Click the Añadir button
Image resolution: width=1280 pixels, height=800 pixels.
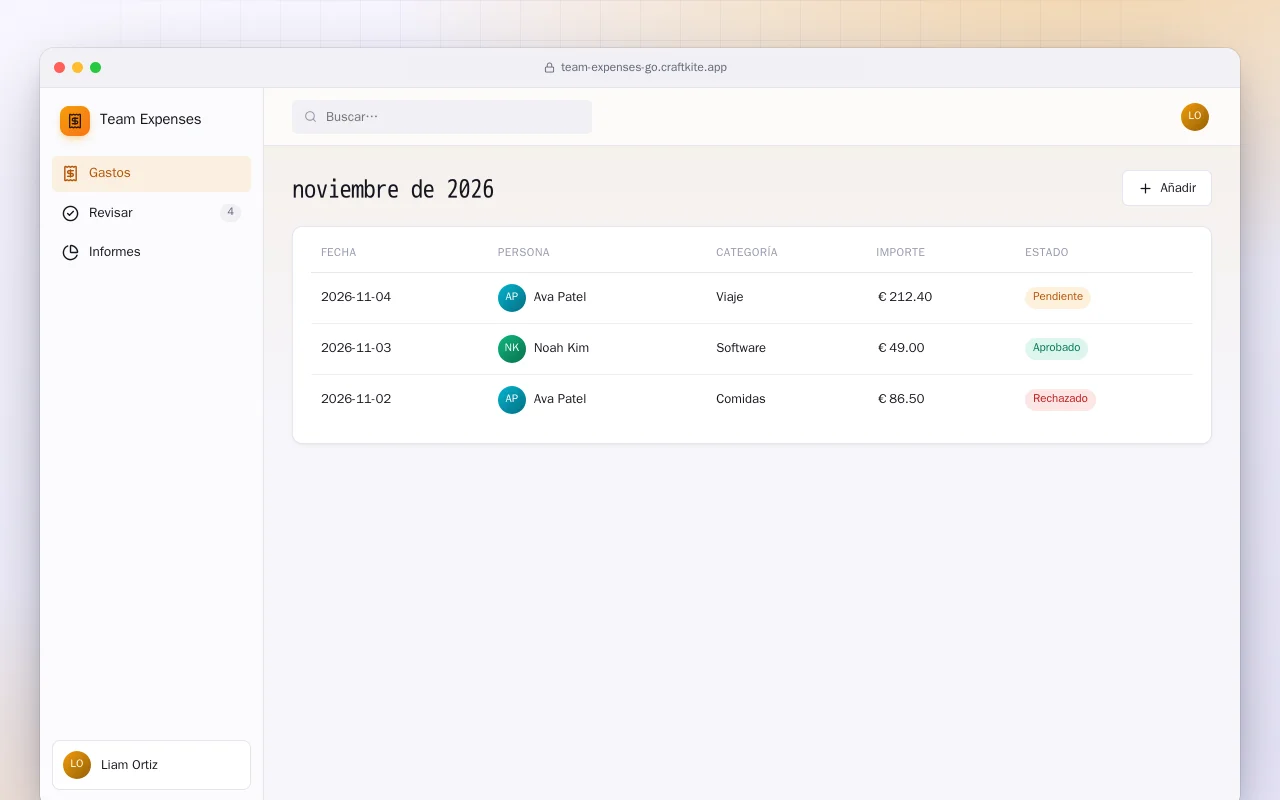1166,188
